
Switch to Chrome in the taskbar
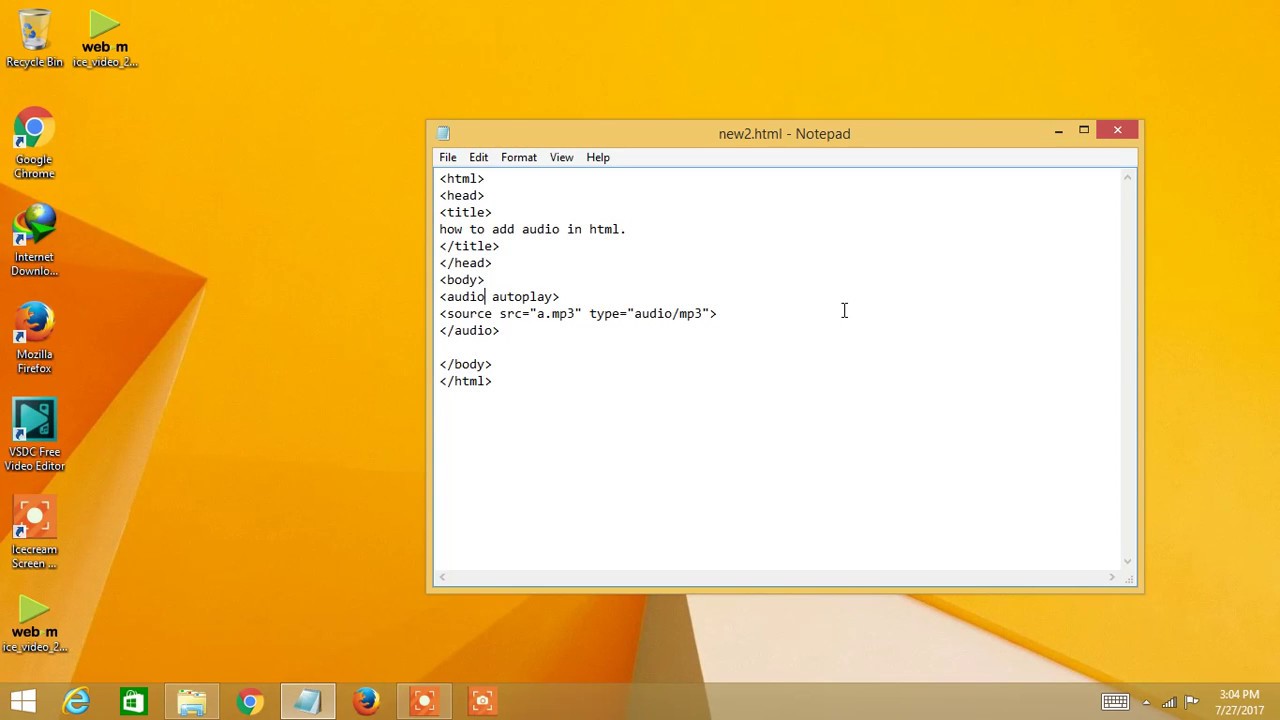click(x=250, y=701)
